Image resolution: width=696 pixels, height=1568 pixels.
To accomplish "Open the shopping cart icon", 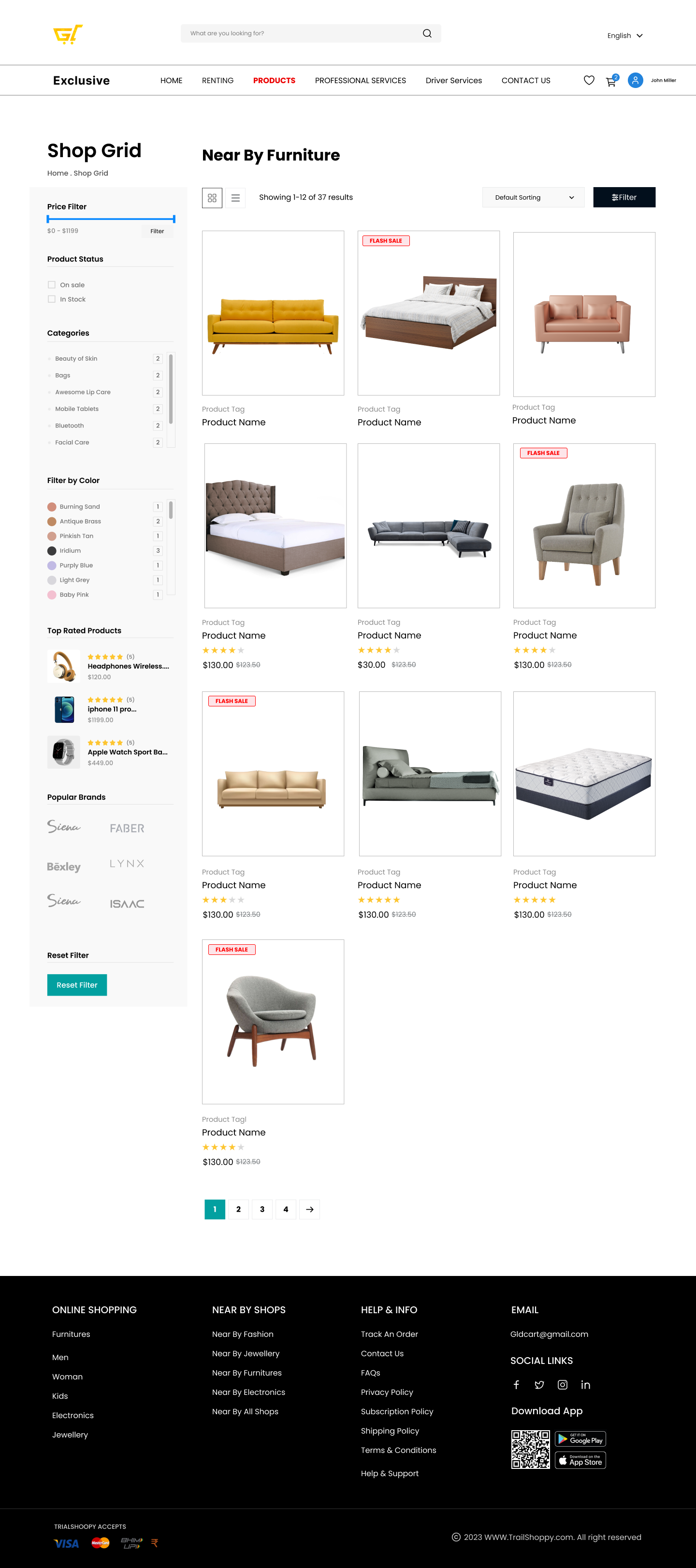I will [x=611, y=81].
